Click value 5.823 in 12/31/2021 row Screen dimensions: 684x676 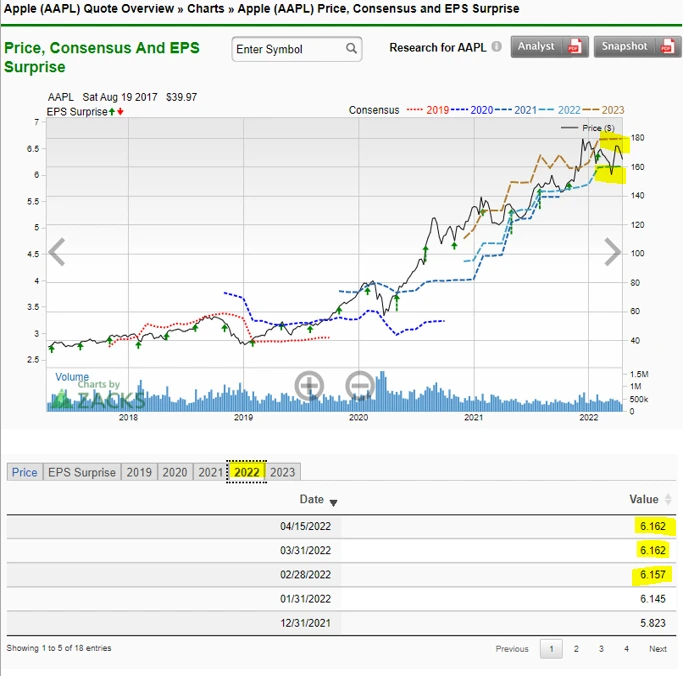click(x=653, y=623)
